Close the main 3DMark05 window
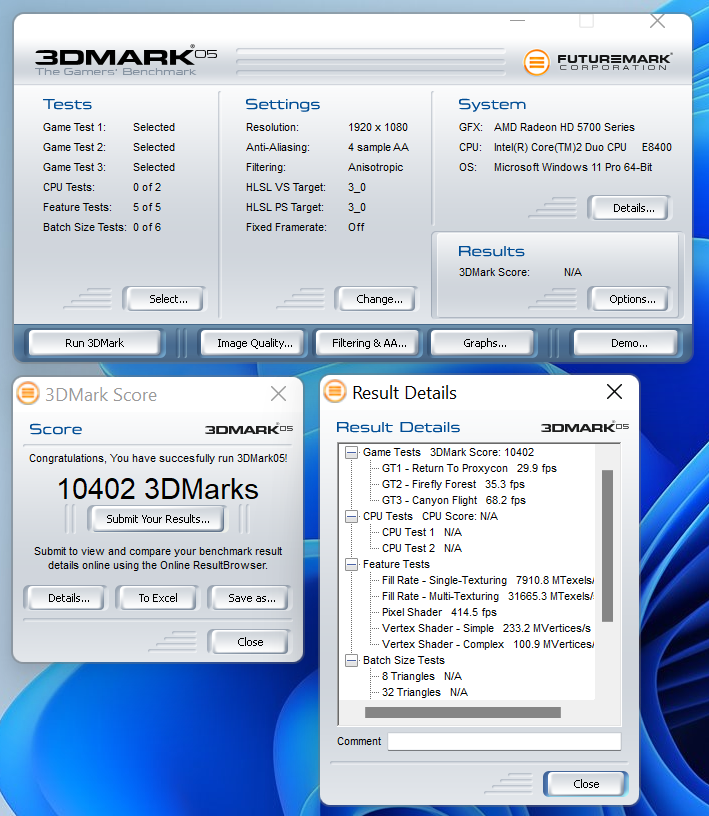Image resolution: width=709 pixels, height=816 pixels. tap(657, 21)
